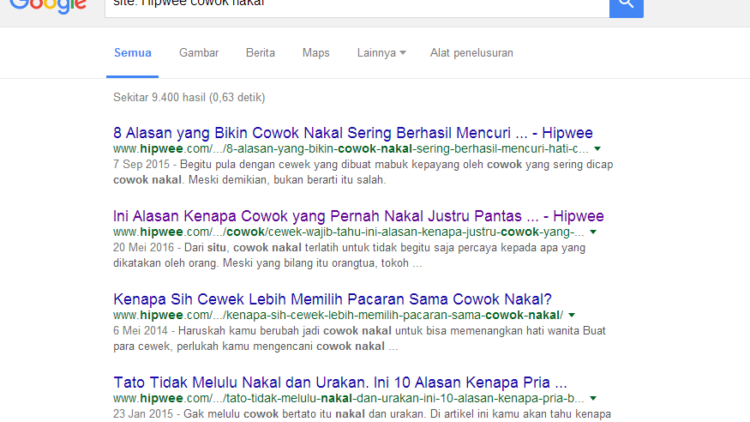
Task: Open result '8 Alasan yang Bikin Cowok Nakal'
Action: pos(353,133)
